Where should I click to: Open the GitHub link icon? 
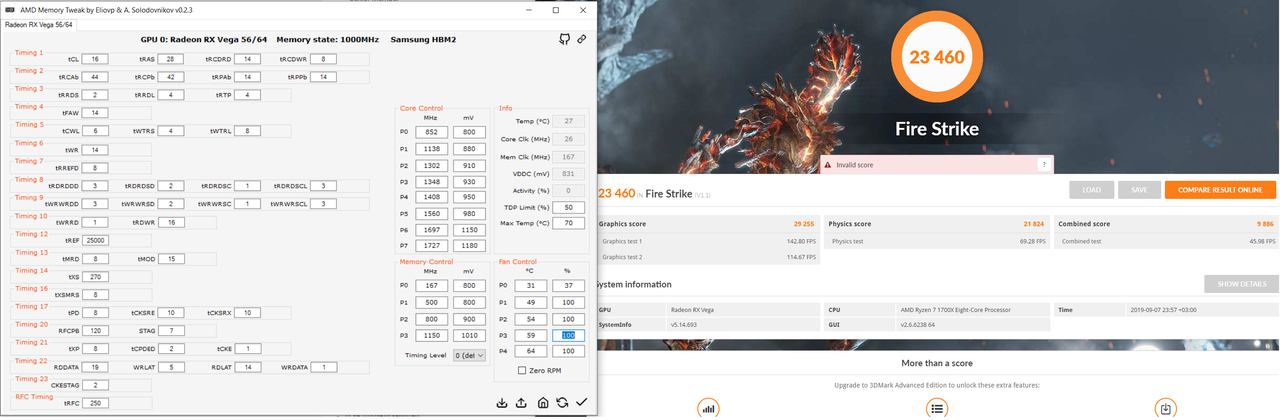(x=564, y=39)
